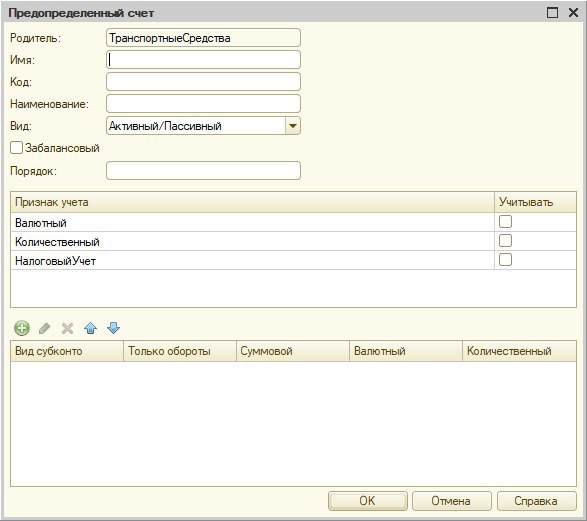The width and height of the screenshot is (587, 521).
Task: Check Учитывать for the Количественный row
Action: click(505, 241)
